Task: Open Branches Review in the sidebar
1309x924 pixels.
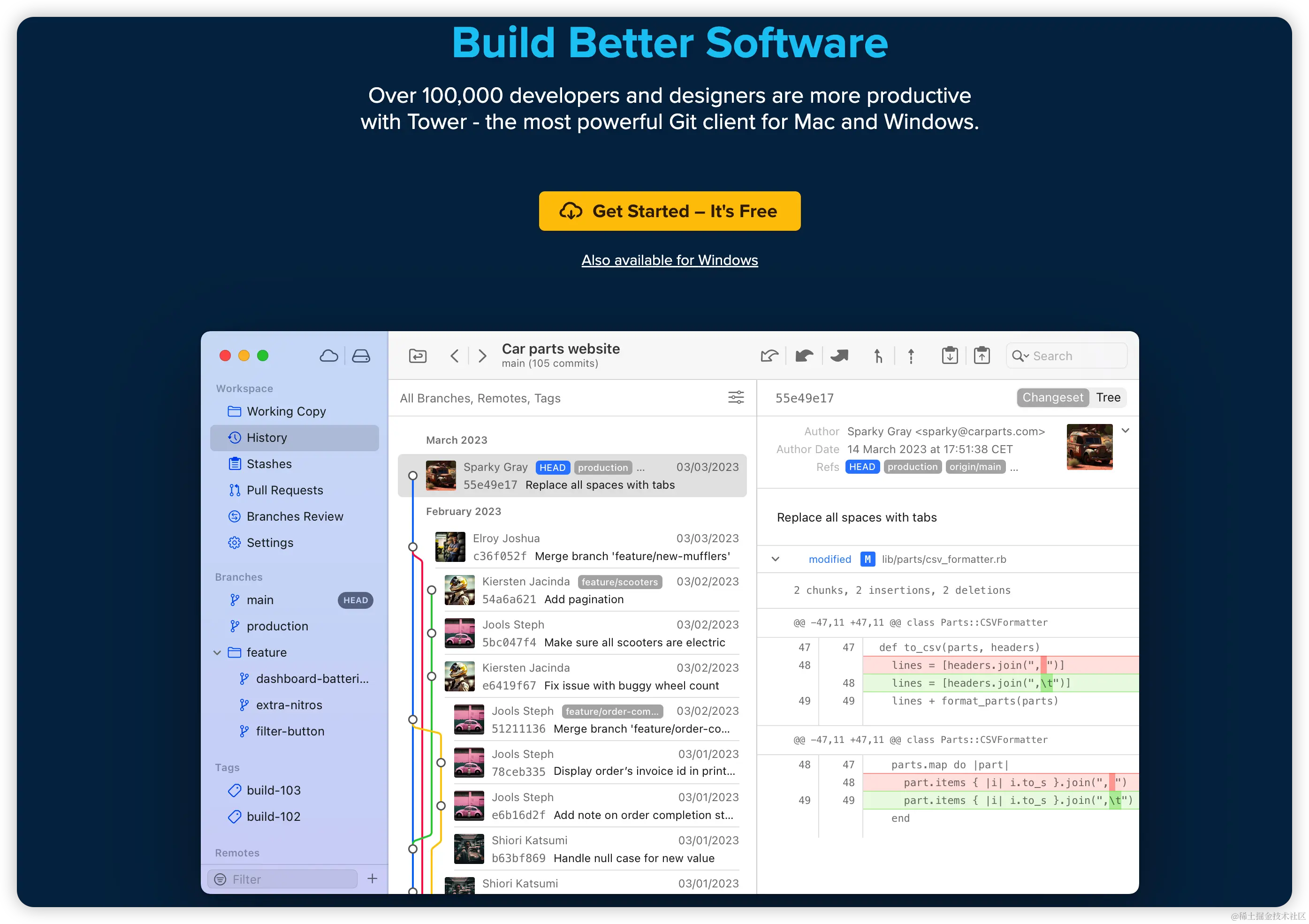Action: (294, 516)
